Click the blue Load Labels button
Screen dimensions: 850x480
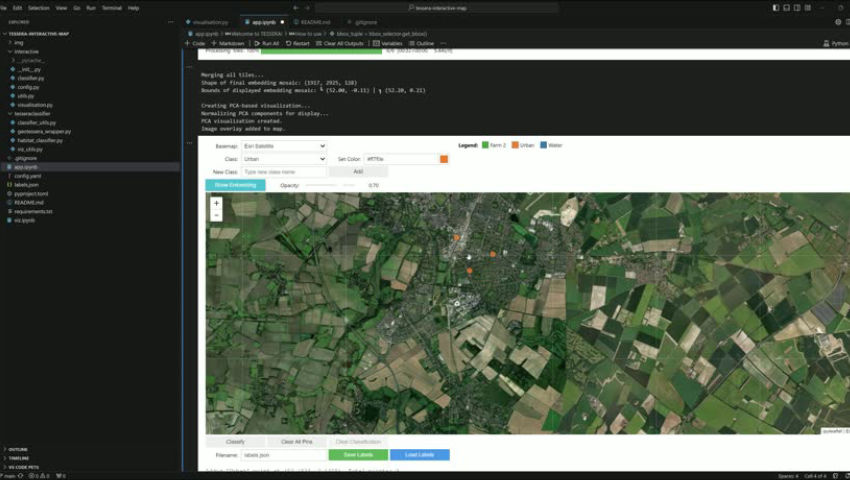[420, 455]
